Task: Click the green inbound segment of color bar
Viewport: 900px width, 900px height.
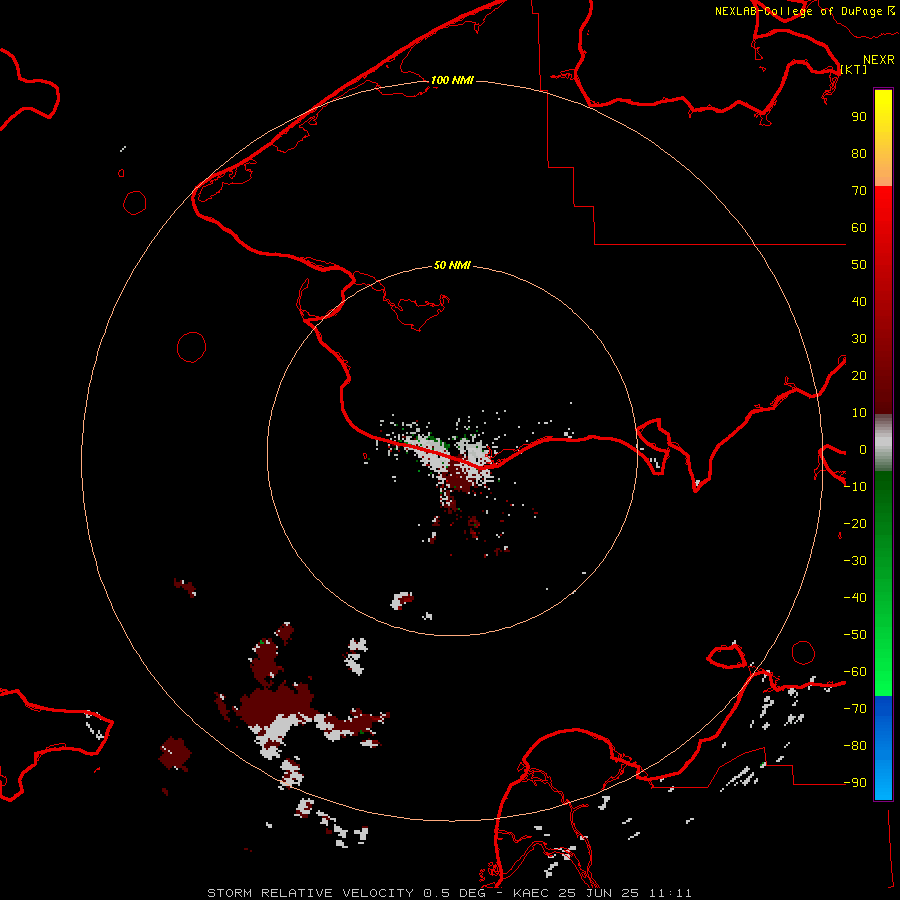Action: (x=883, y=584)
